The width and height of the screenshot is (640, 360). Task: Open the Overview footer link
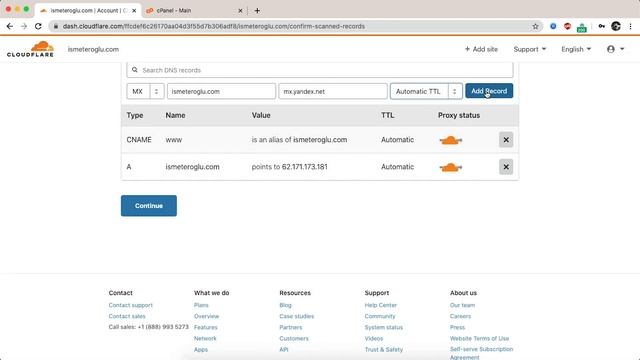point(207,316)
